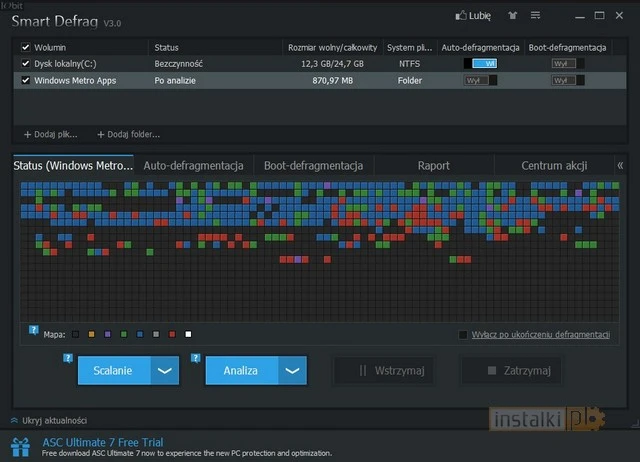The image size is (640, 462).
Task: Select the Dysk lokalny(C:) row name
Action: tap(65, 64)
